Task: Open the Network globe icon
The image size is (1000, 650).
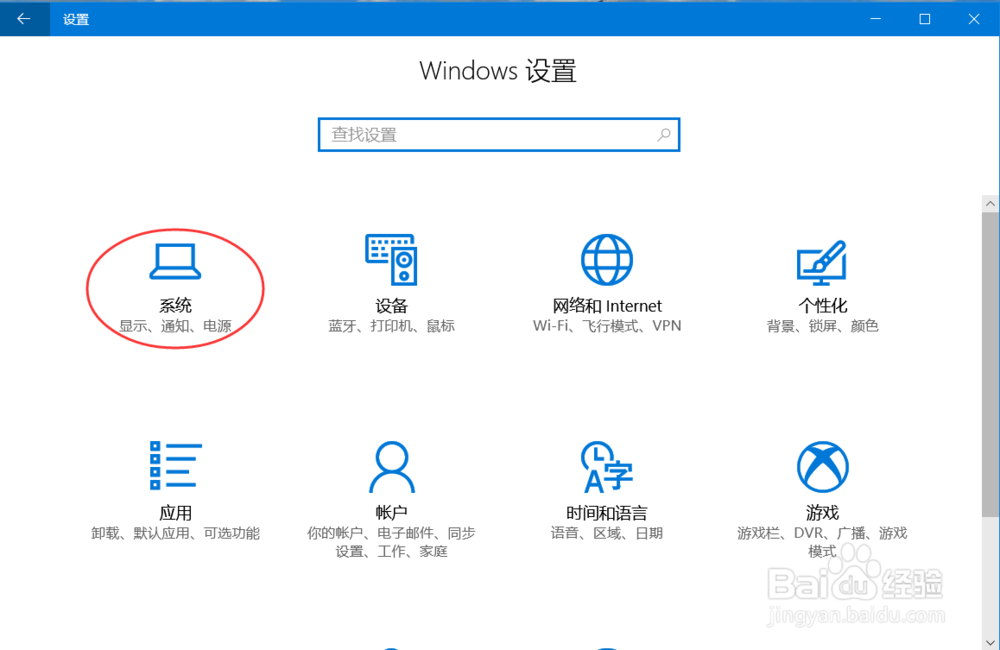Action: pos(607,260)
